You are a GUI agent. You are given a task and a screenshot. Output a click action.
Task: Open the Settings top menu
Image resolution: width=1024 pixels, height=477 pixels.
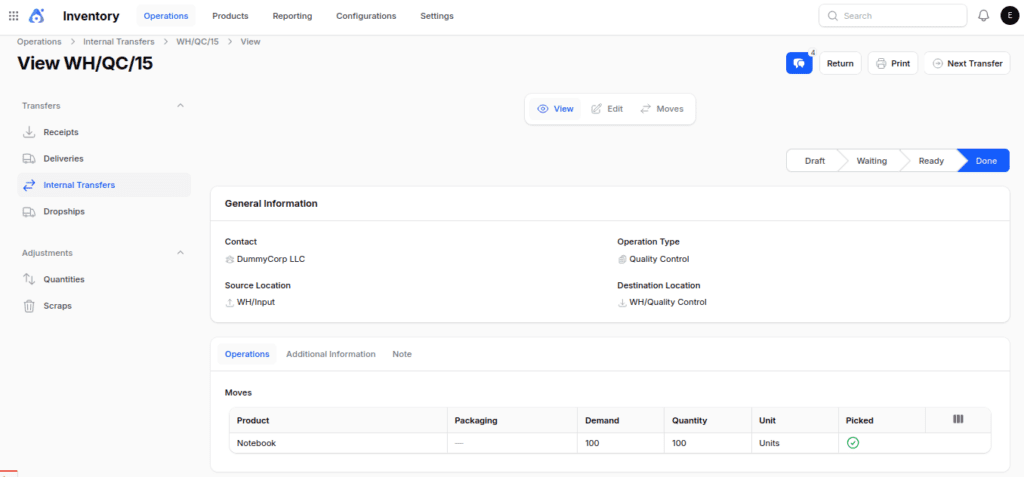(x=437, y=16)
